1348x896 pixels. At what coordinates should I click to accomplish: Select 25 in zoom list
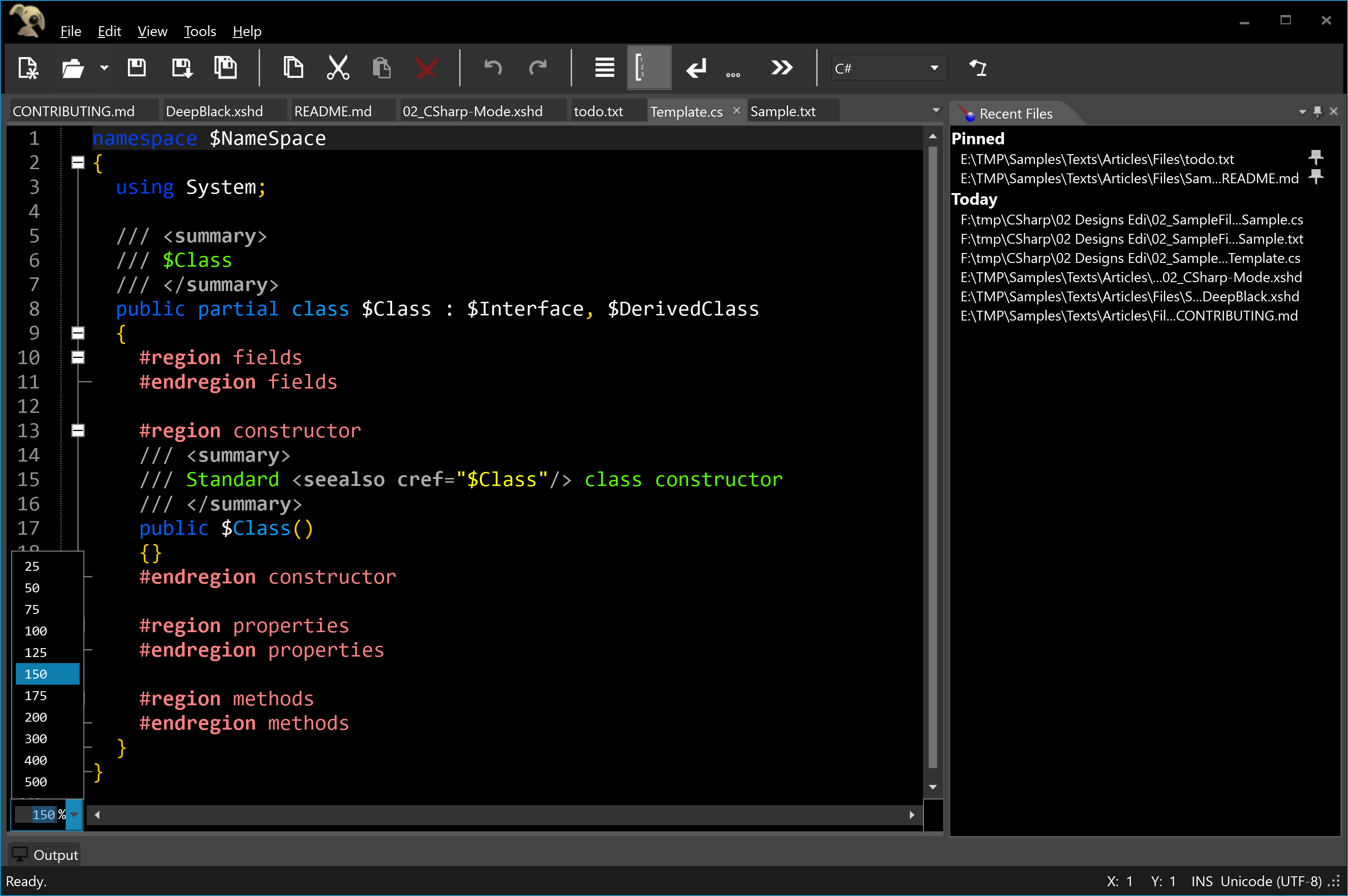[x=47, y=566]
